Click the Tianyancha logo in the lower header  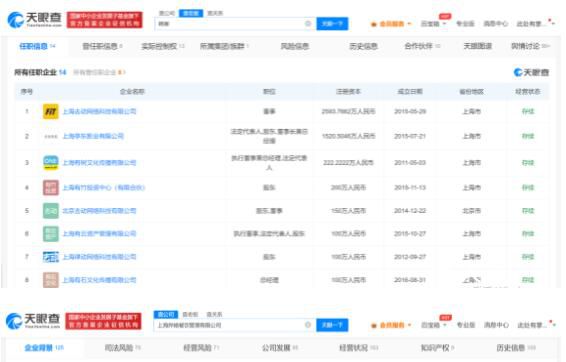pyautogui.click(x=33, y=320)
